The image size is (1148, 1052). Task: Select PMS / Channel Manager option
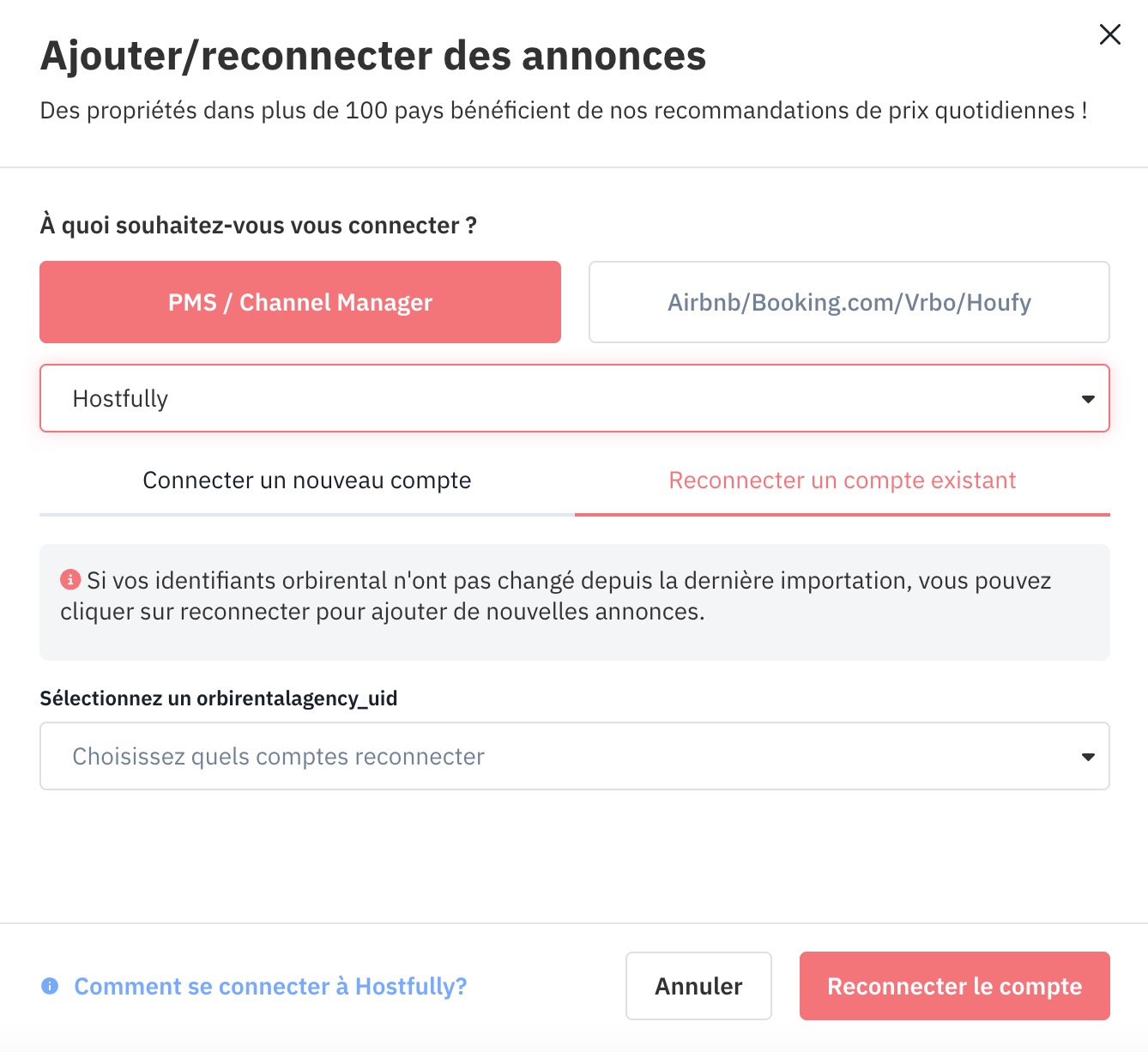pos(300,302)
